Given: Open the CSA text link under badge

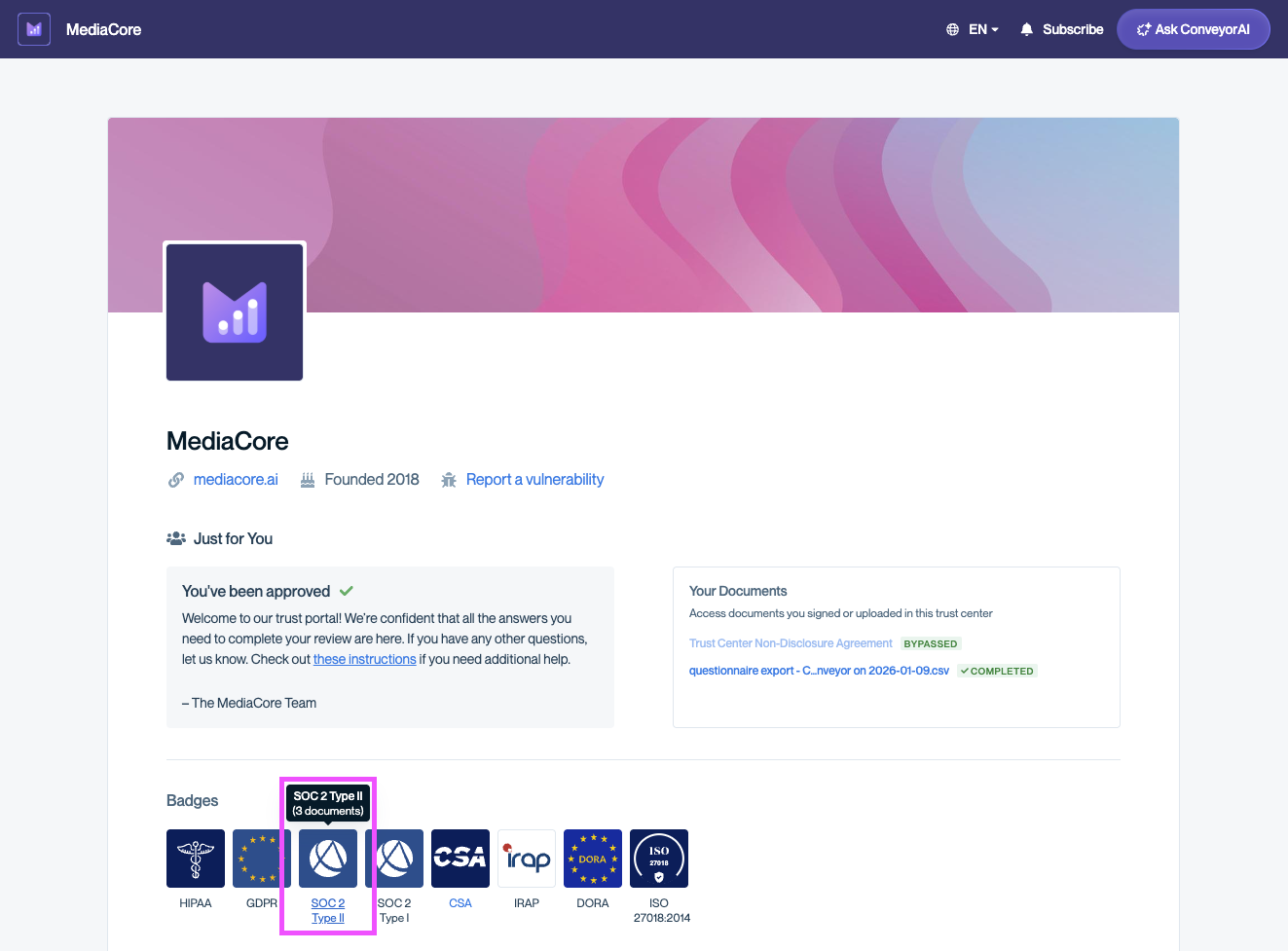Looking at the screenshot, I should pos(460,903).
